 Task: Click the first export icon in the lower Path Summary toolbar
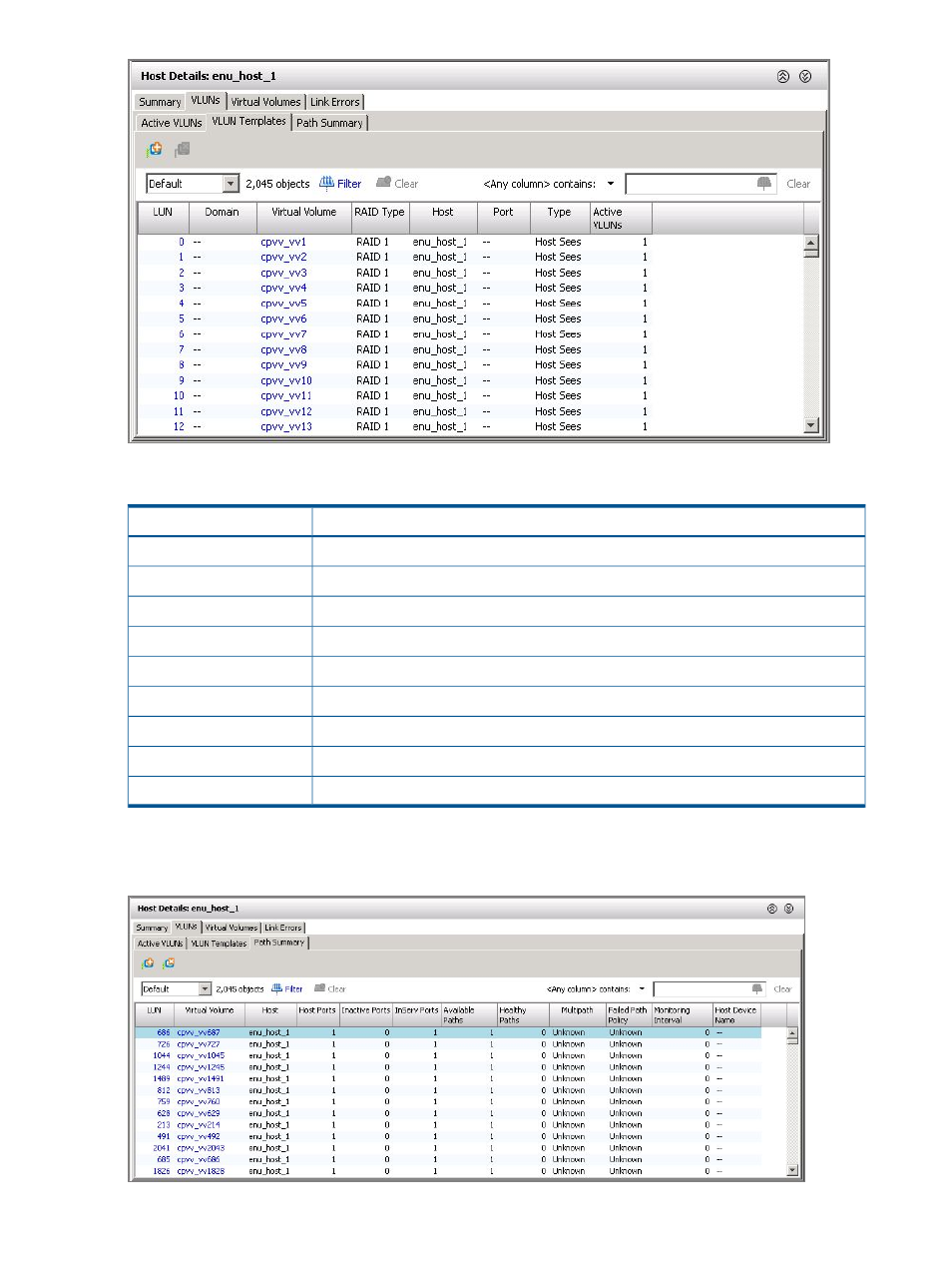click(148, 963)
